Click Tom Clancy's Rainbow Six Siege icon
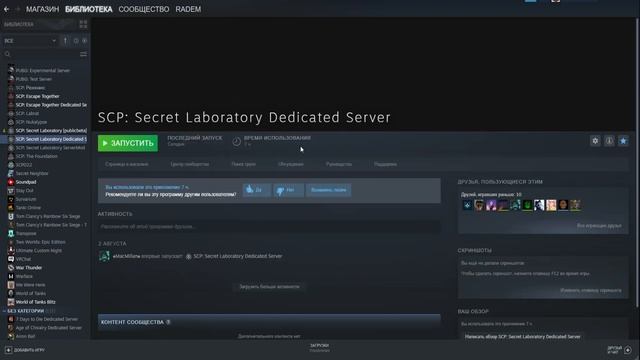Viewport: 640px width, 360px height. click(x=11, y=216)
